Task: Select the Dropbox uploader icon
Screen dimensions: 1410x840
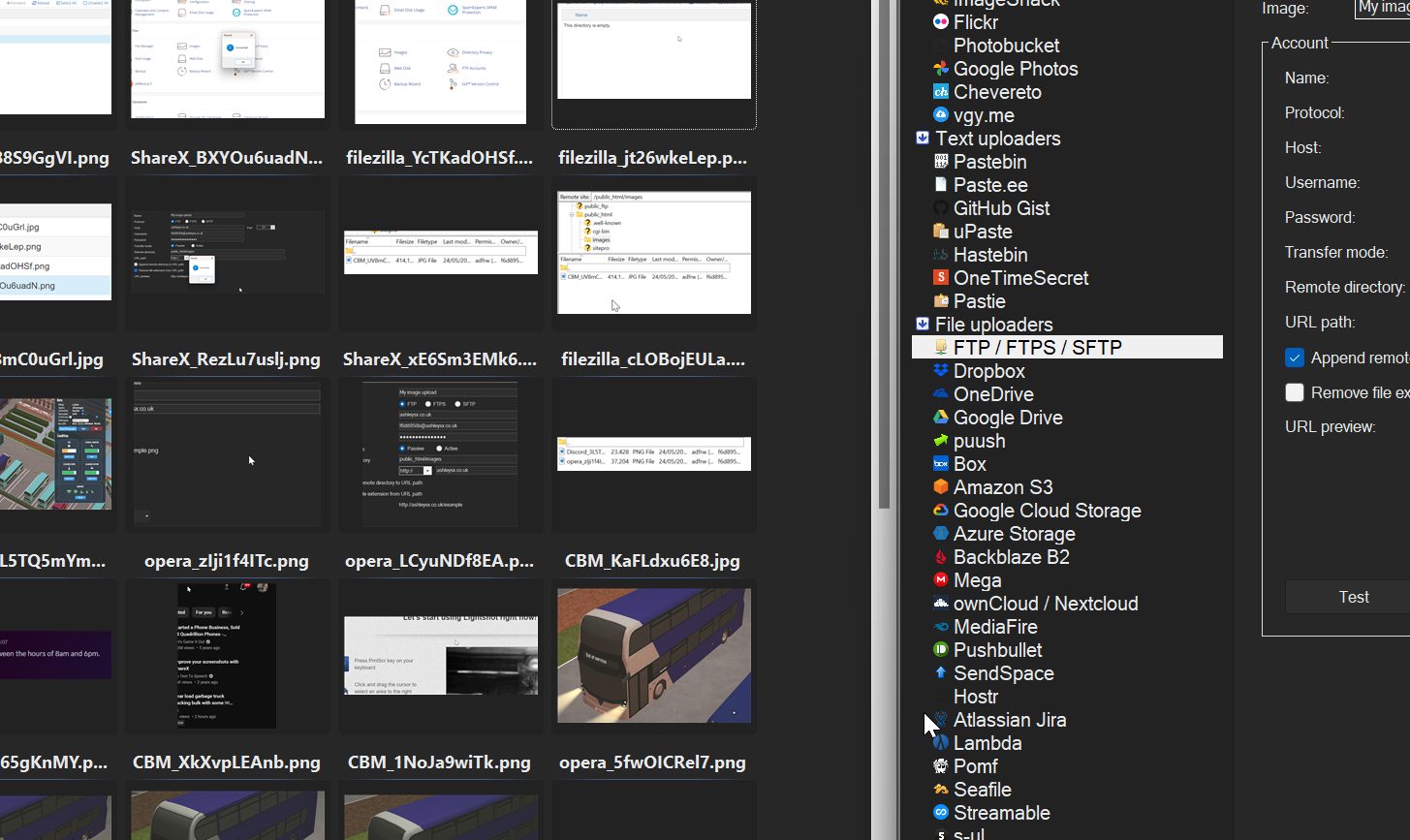Action: click(x=940, y=371)
